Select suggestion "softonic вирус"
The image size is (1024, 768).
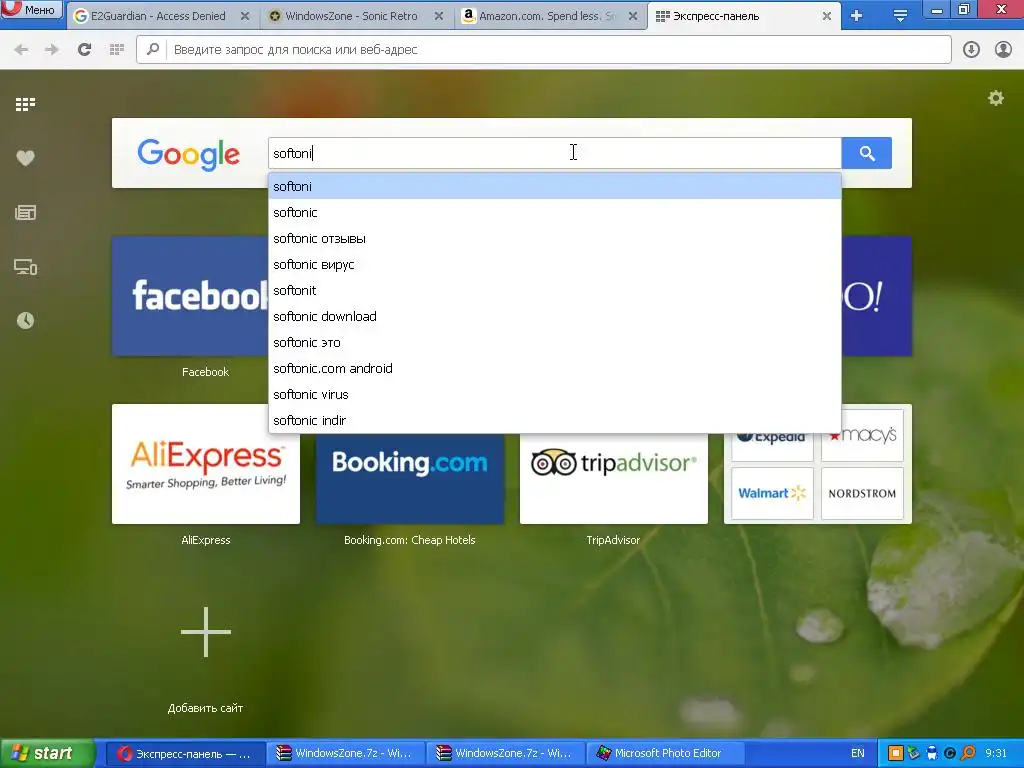[554, 264]
